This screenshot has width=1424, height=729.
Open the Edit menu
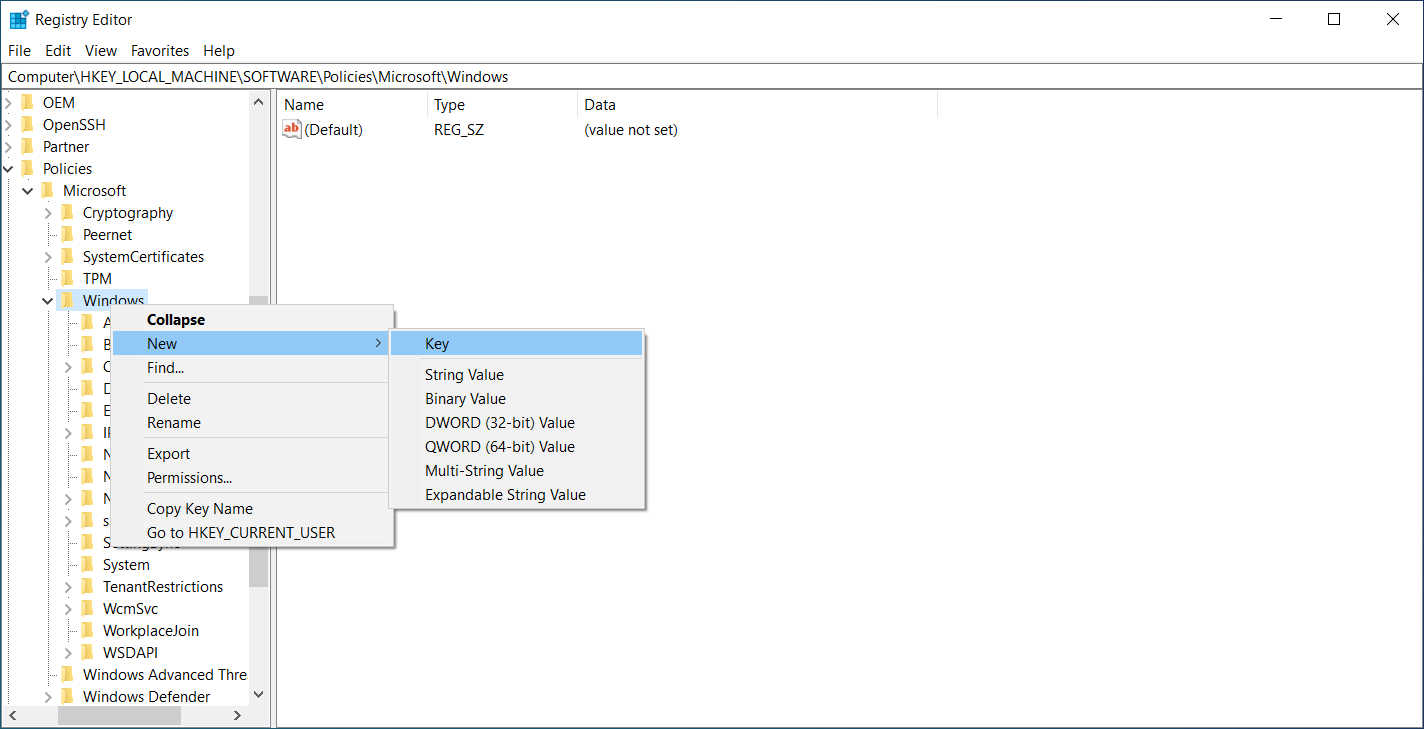tap(58, 50)
